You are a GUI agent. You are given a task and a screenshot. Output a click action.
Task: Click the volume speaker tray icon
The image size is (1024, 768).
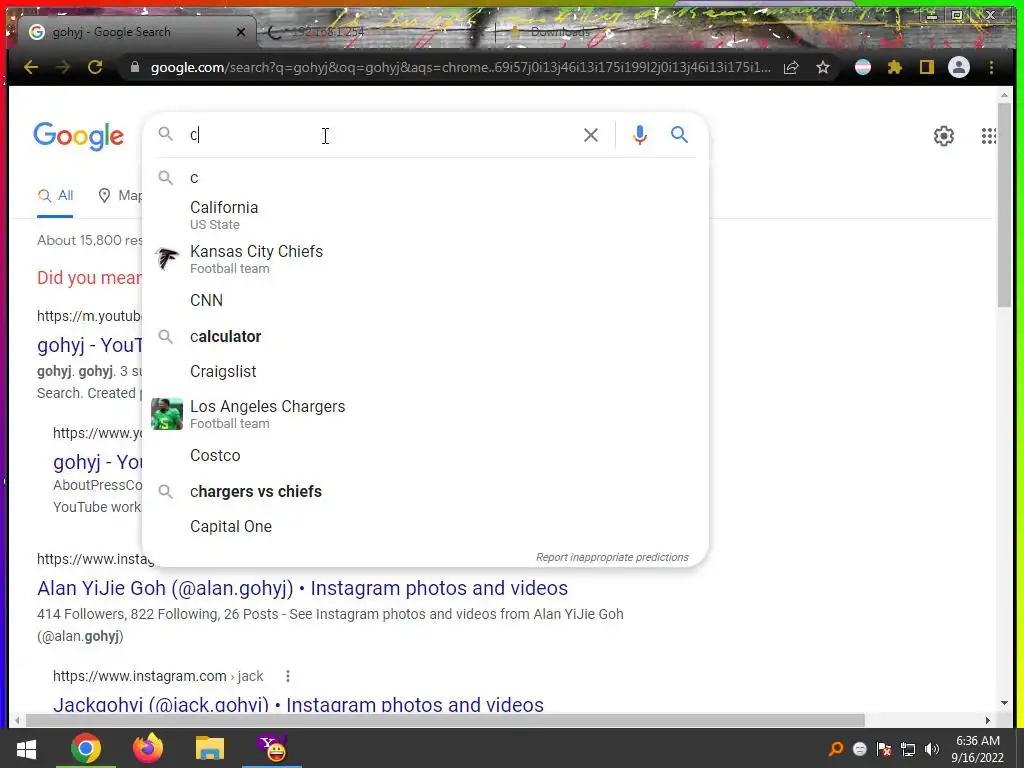(x=932, y=749)
